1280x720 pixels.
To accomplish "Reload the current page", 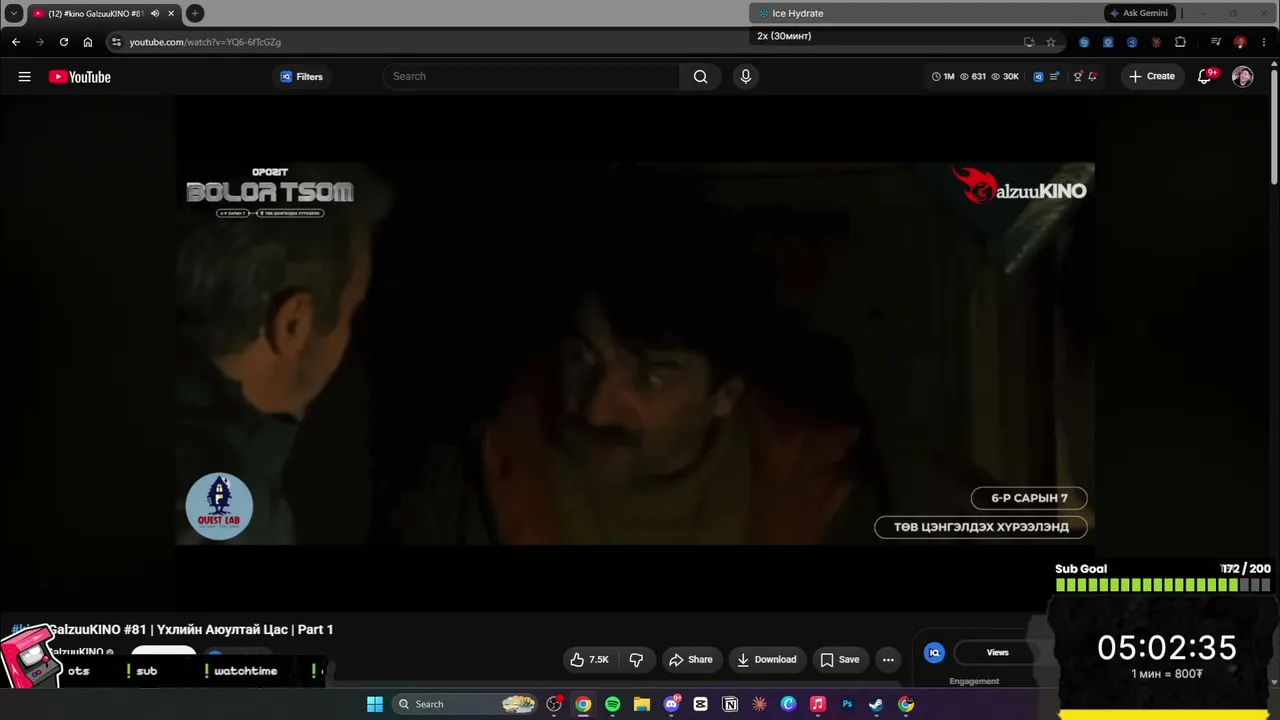I will [x=64, y=42].
